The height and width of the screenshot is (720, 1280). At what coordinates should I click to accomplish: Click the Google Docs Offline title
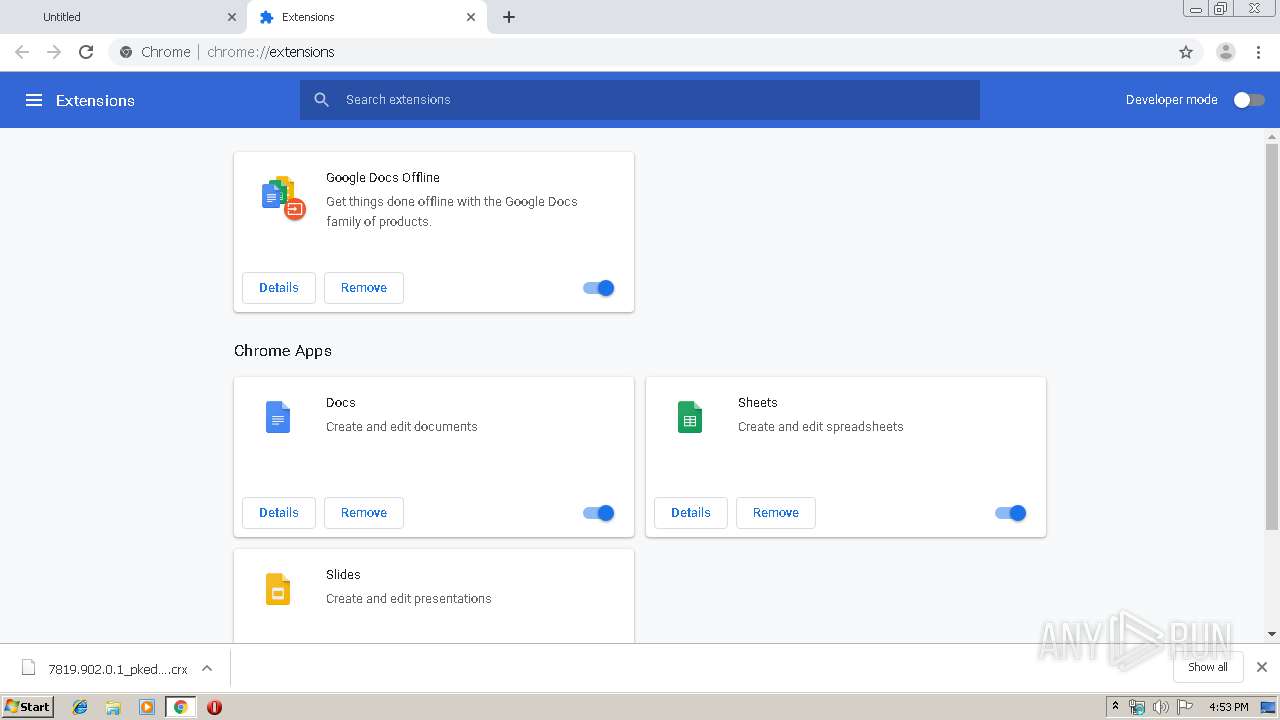tap(383, 178)
